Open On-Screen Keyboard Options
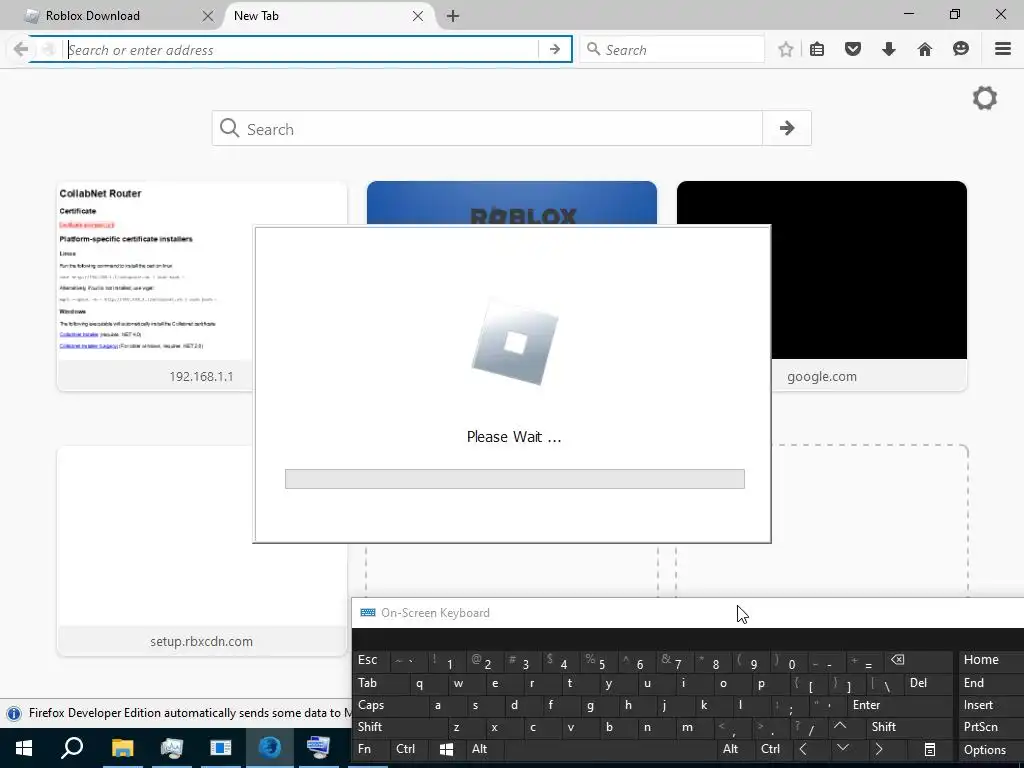Screen dimensions: 1024x768 [990, 750]
